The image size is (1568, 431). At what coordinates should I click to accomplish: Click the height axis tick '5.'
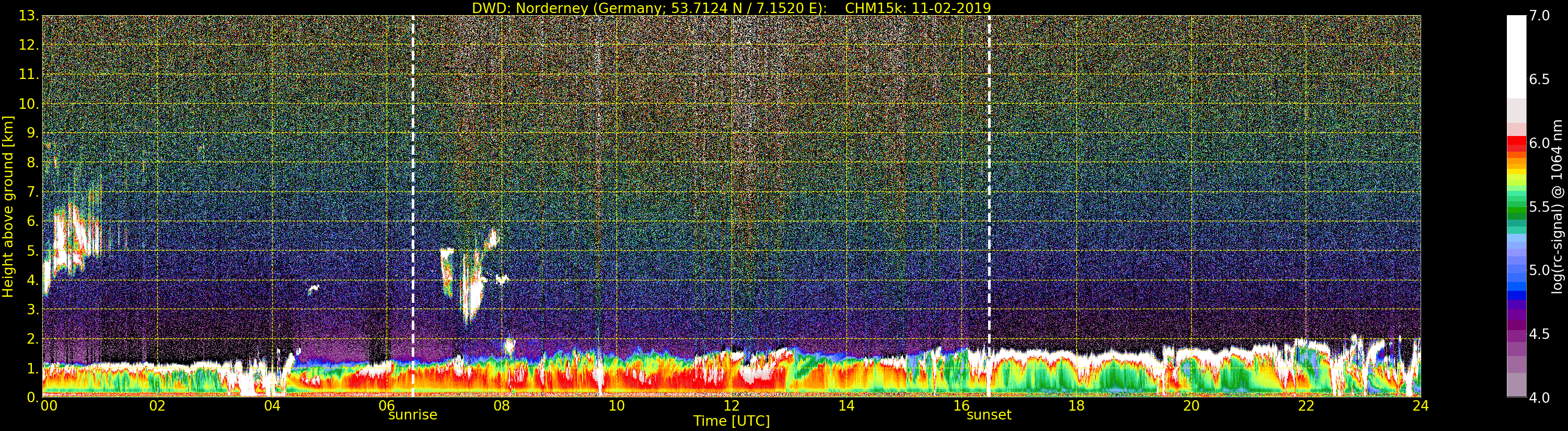pyautogui.click(x=33, y=251)
